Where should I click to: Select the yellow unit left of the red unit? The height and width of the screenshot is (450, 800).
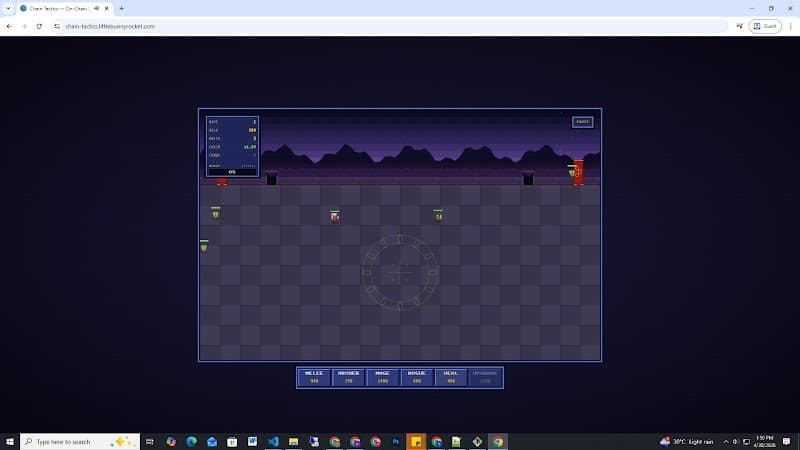click(x=215, y=213)
